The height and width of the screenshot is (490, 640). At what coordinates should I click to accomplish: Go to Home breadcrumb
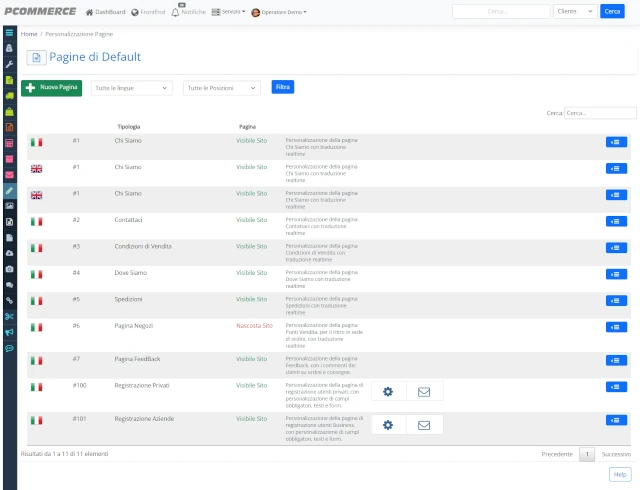click(29, 34)
